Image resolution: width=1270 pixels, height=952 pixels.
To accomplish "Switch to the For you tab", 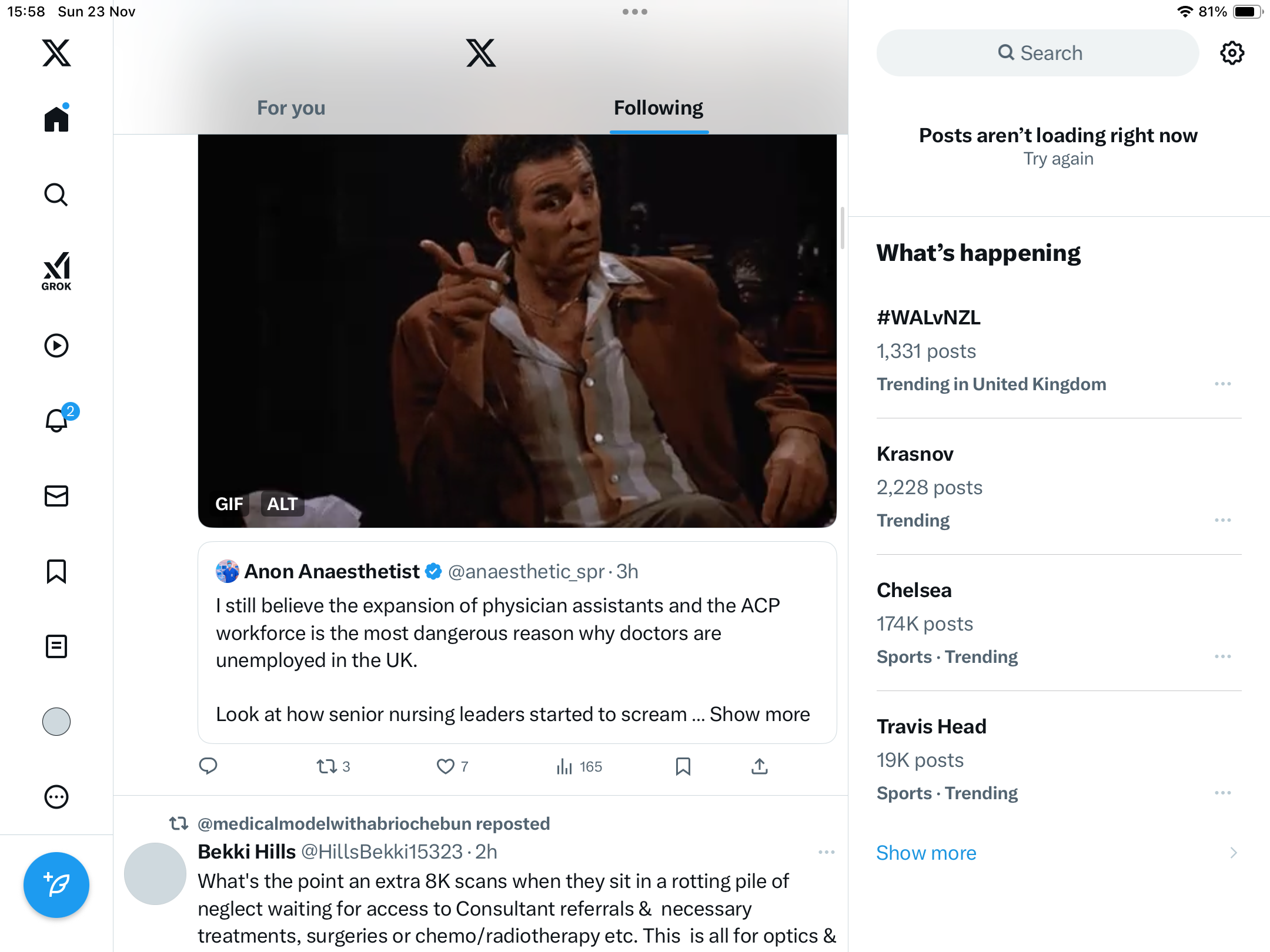I will 291,108.
